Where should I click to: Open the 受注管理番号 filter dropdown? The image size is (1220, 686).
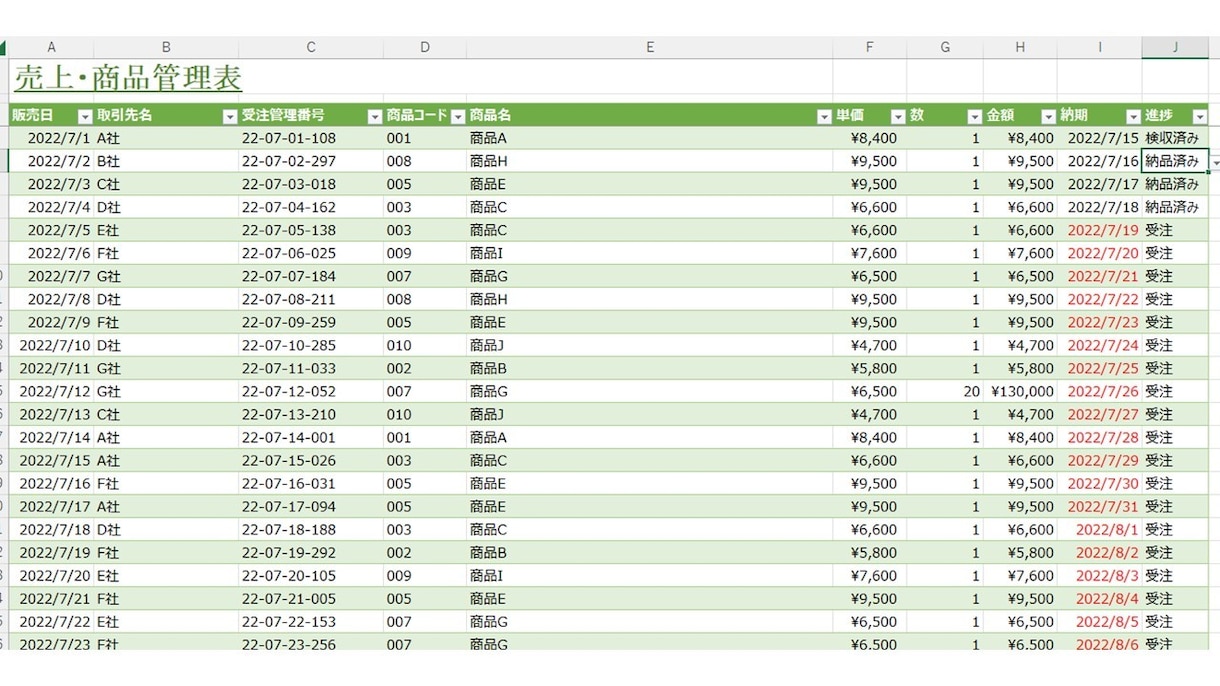click(x=374, y=116)
